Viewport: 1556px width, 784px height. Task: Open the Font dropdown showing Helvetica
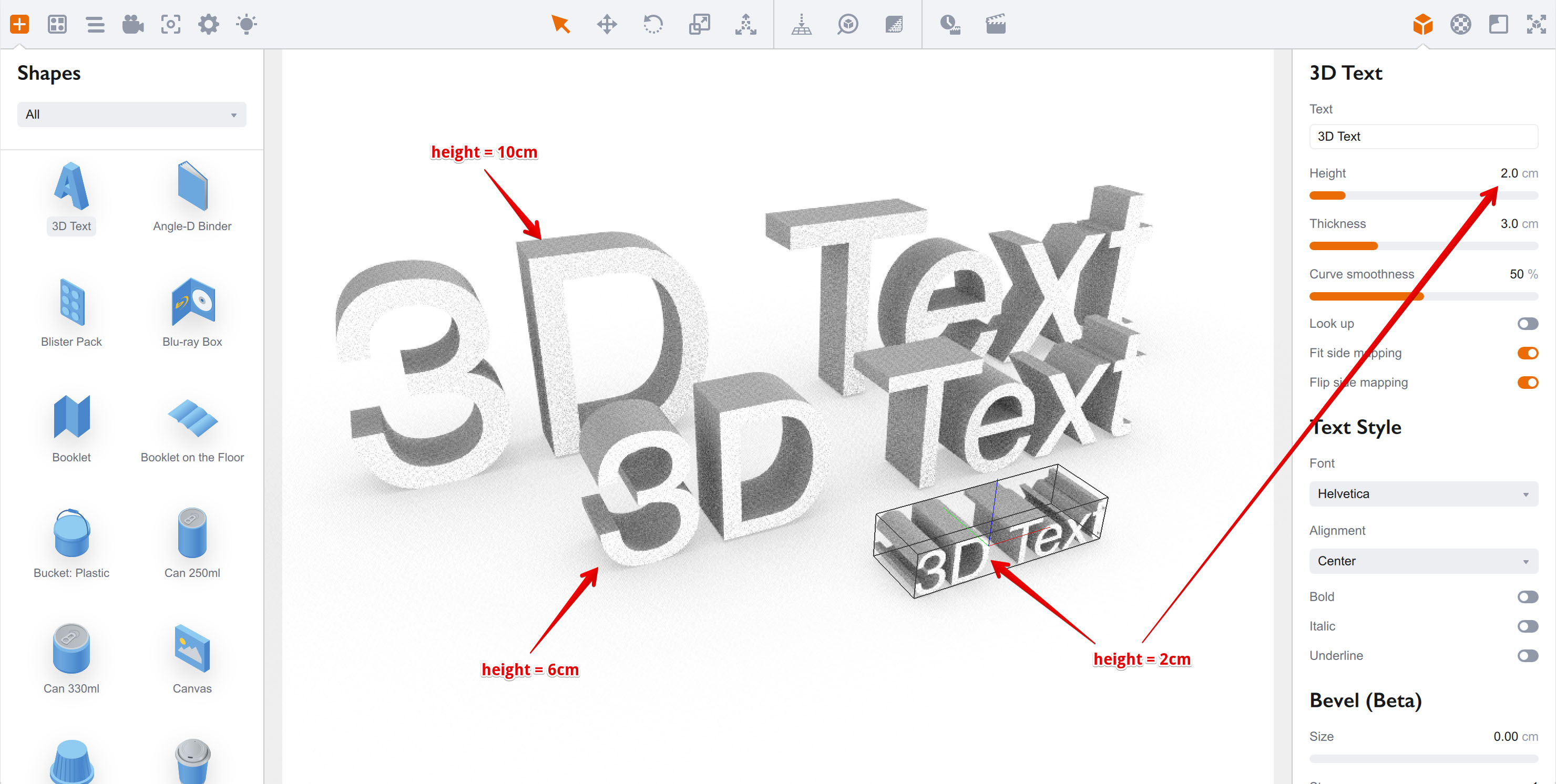coord(1423,493)
